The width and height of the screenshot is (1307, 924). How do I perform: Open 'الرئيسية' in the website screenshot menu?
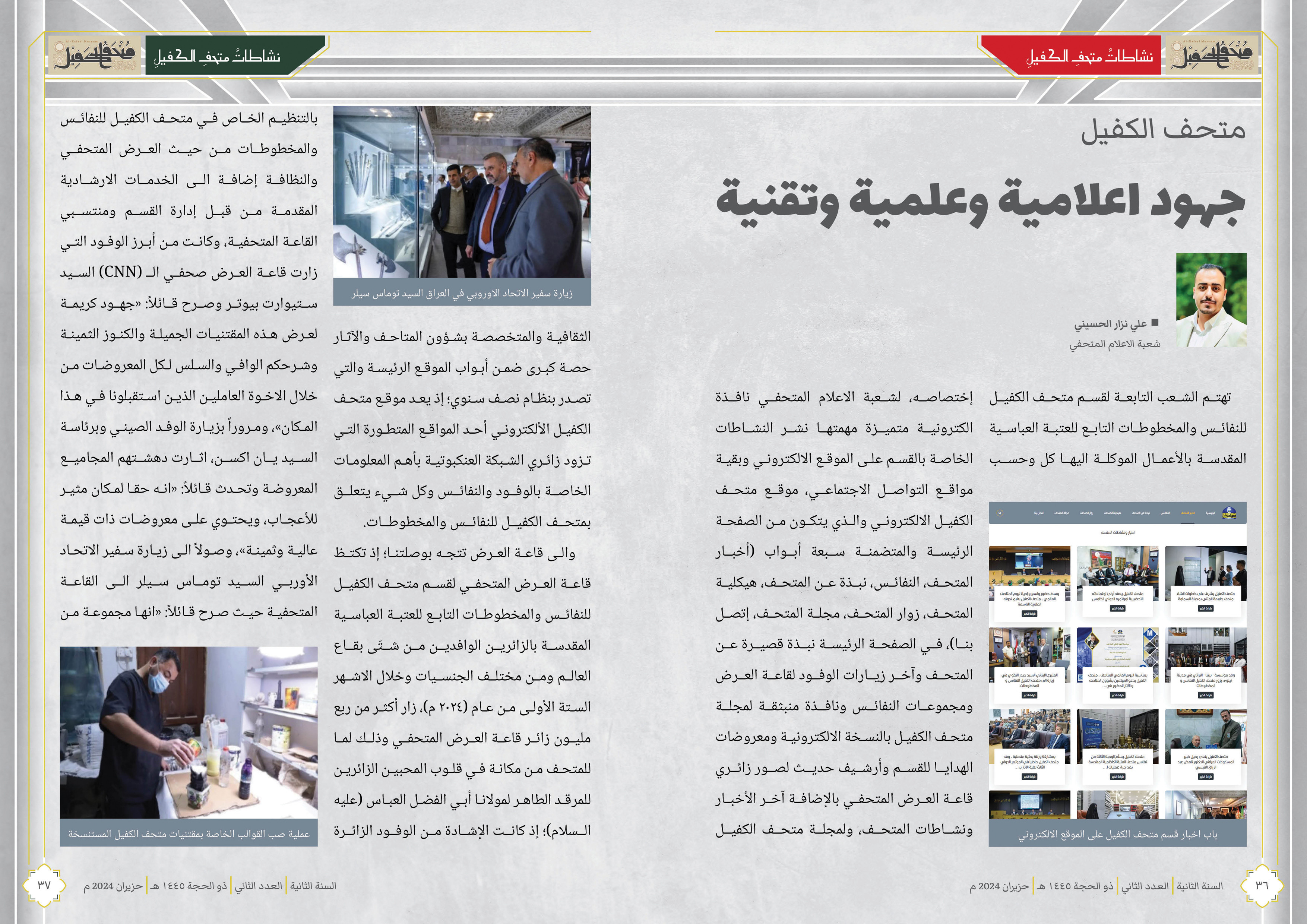(x=1210, y=513)
